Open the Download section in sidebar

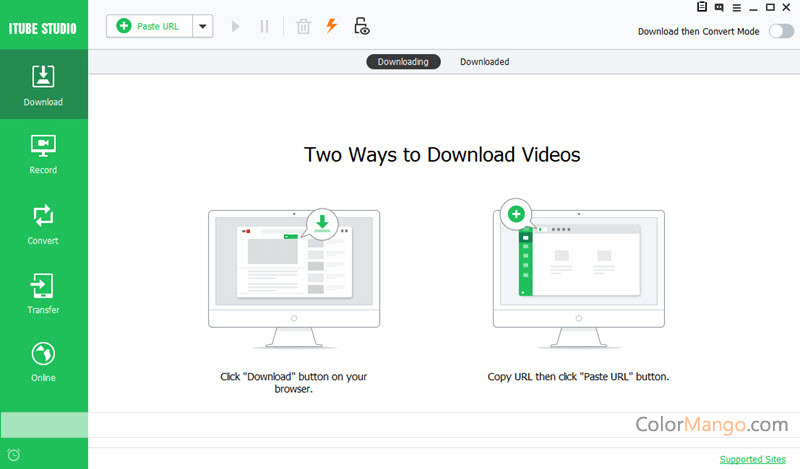coord(43,85)
